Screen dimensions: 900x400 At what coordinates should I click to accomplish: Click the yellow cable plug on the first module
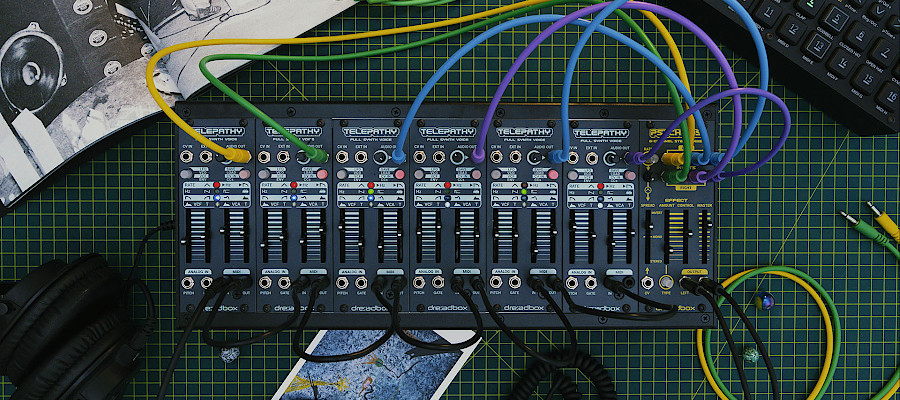237,155
